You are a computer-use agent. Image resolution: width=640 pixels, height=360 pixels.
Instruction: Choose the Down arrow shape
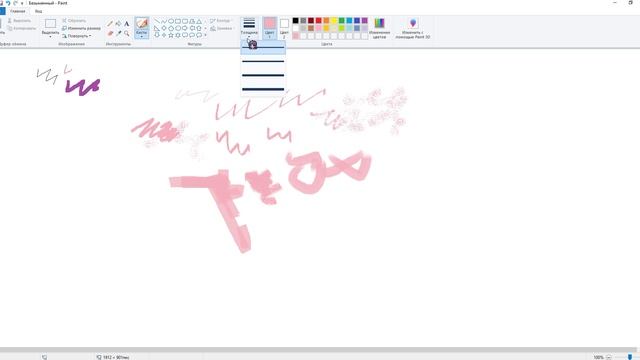click(x=157, y=36)
